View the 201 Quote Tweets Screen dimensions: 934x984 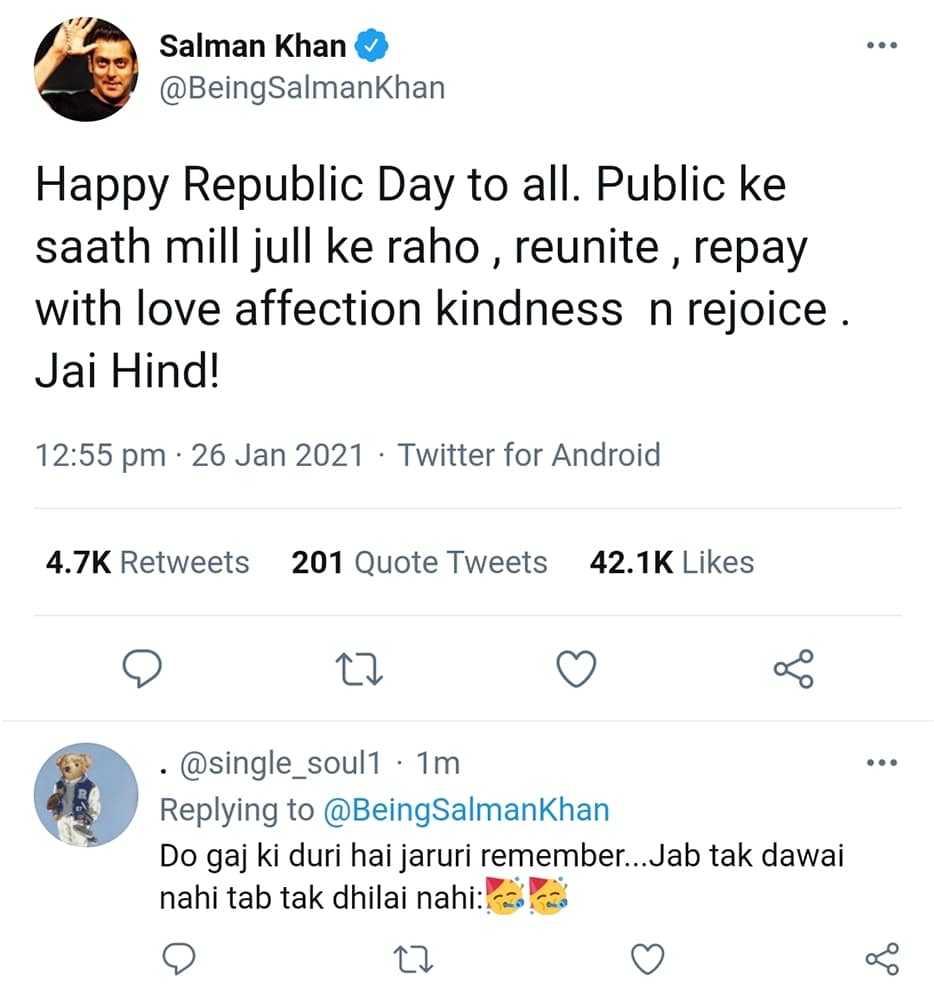tap(419, 563)
